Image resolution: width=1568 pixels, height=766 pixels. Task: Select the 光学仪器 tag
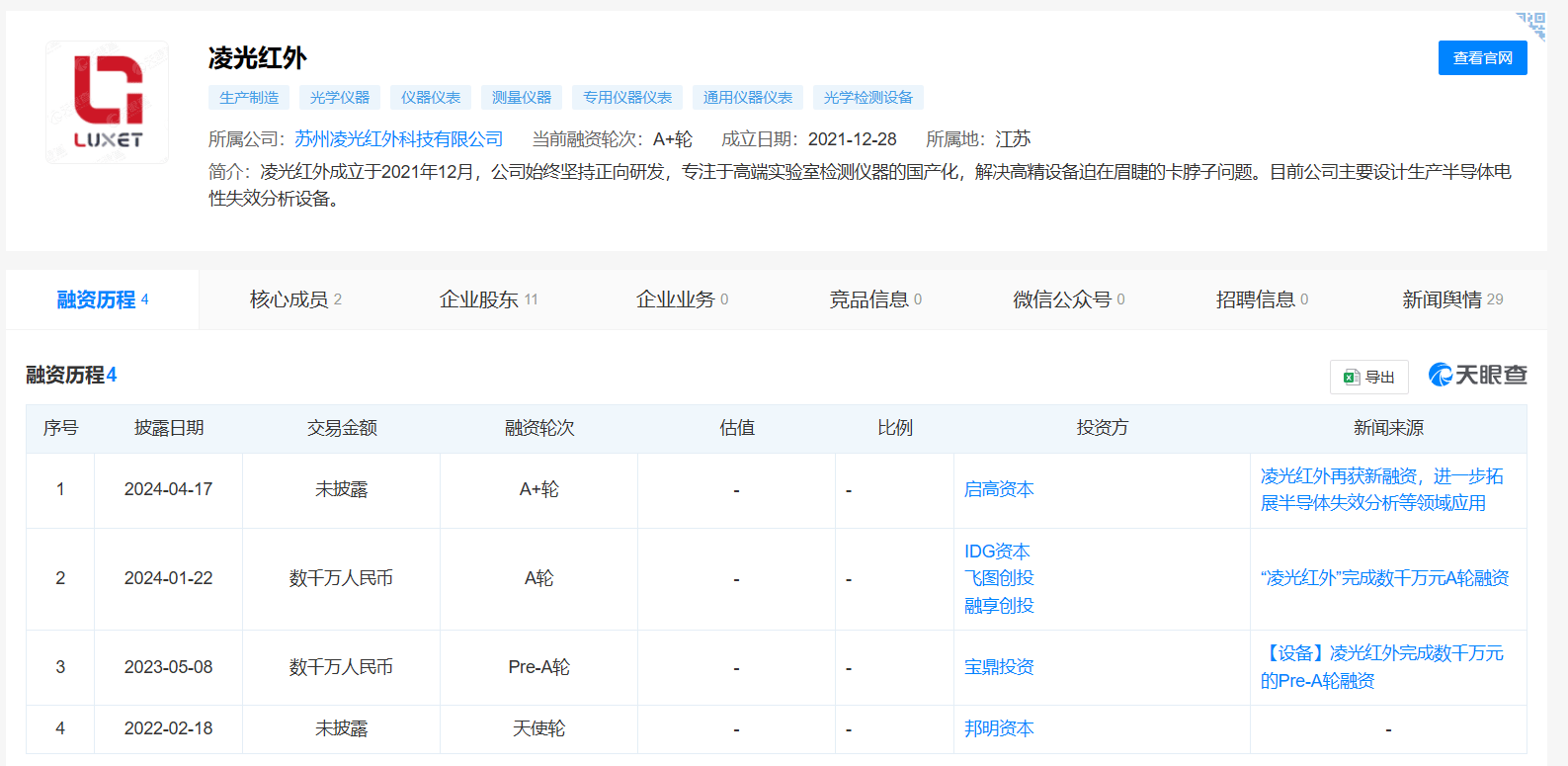(340, 98)
